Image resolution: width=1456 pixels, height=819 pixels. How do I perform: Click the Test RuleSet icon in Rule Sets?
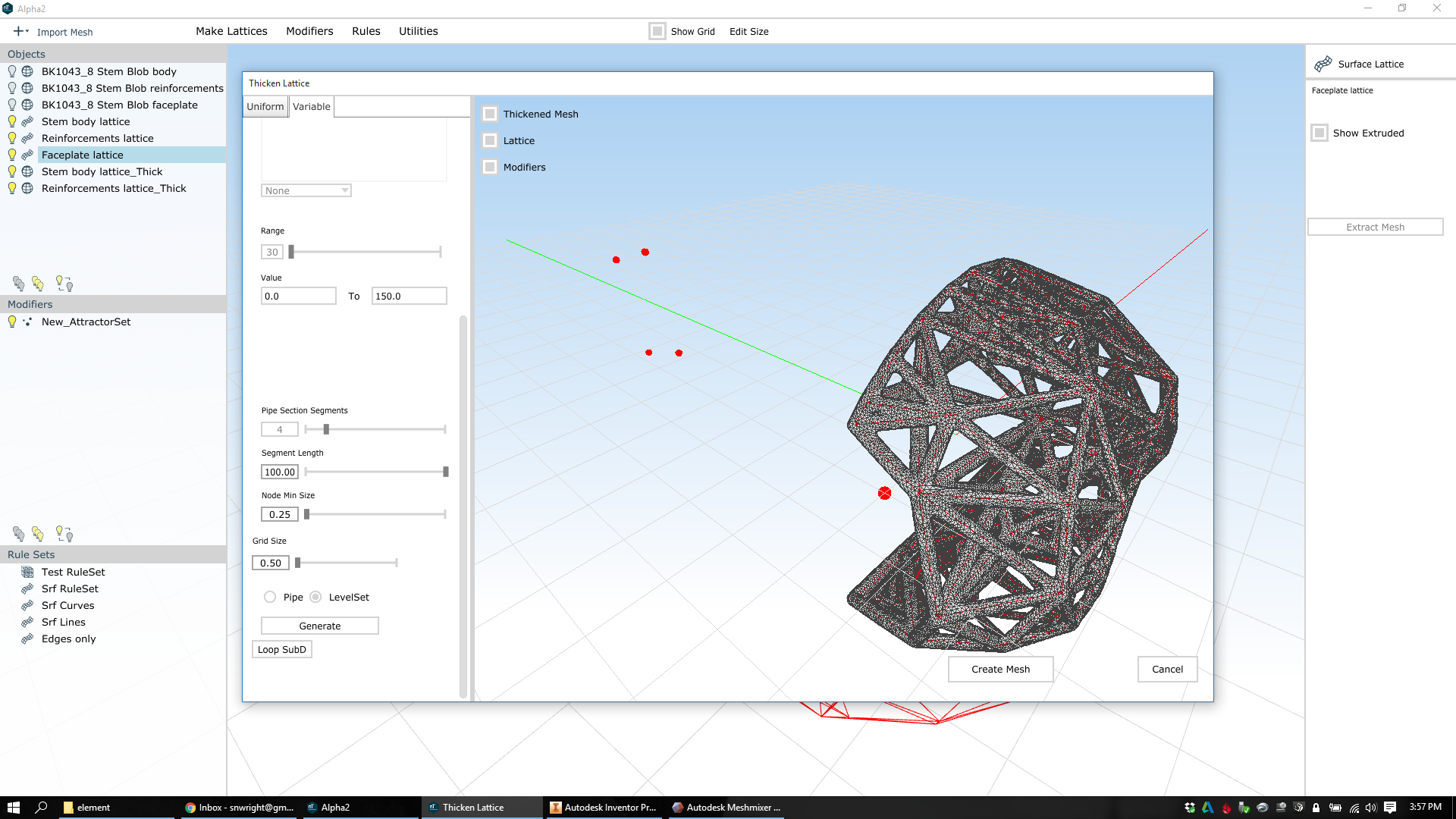point(27,572)
